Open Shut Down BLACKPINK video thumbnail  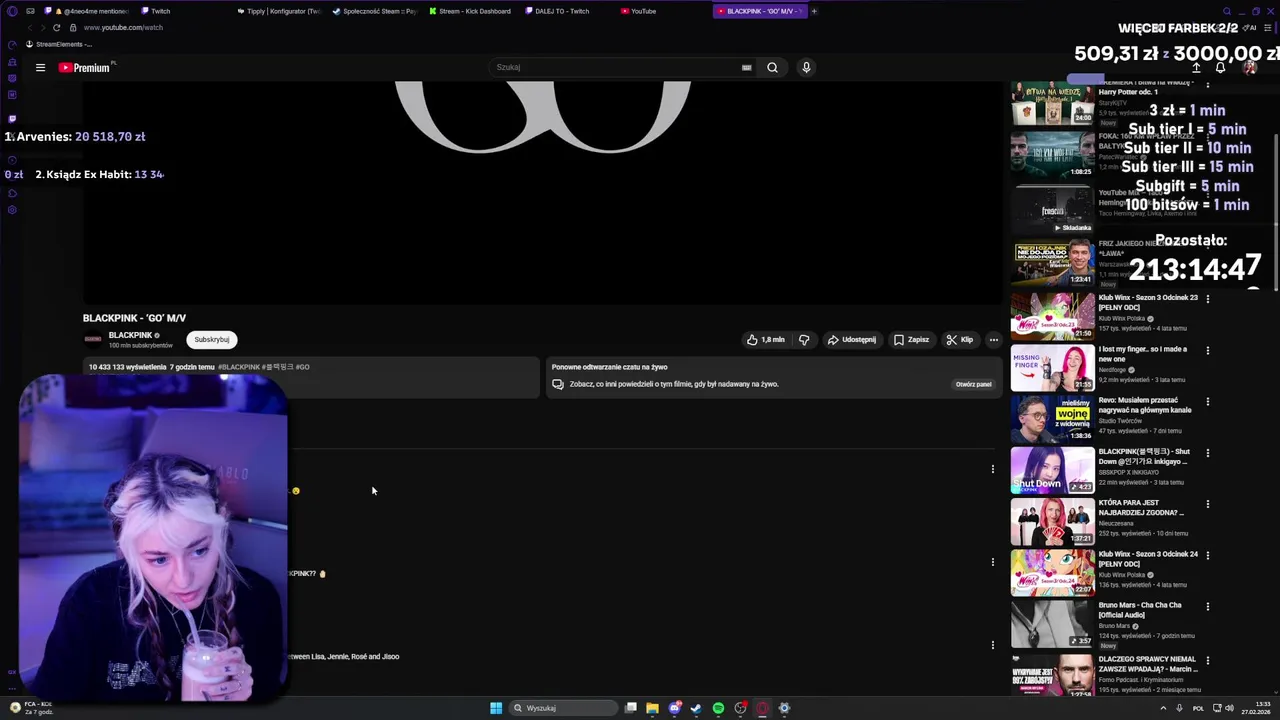point(1052,470)
